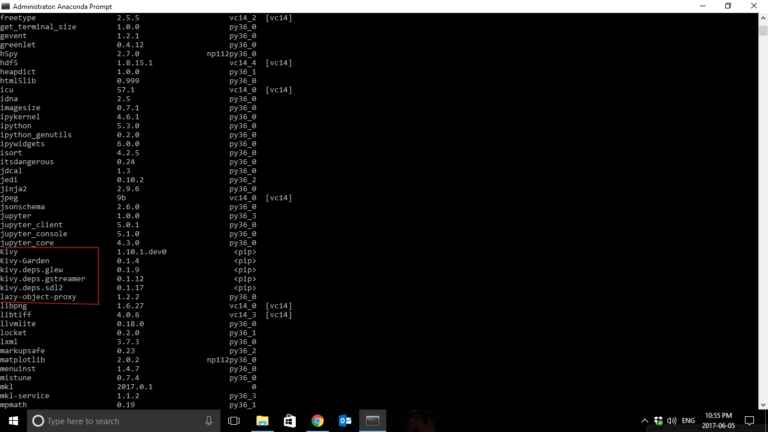This screenshot has height=432, width=768.
Task: Click the jupyter_console package name
Action: coord(34,234)
